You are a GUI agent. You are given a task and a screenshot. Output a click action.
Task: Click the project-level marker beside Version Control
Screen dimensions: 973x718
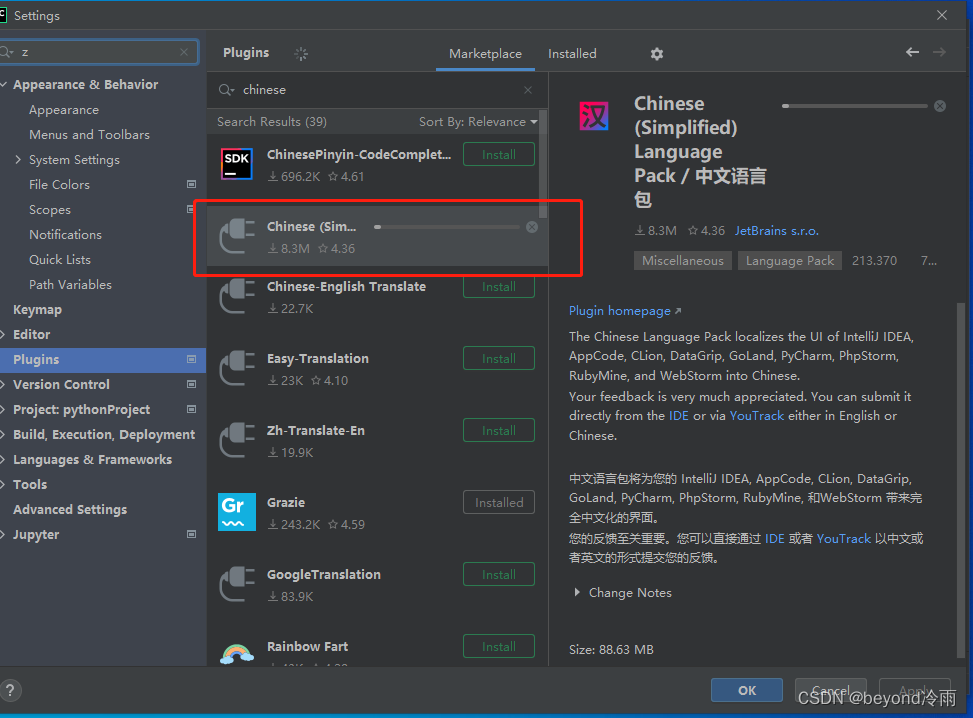tap(191, 384)
